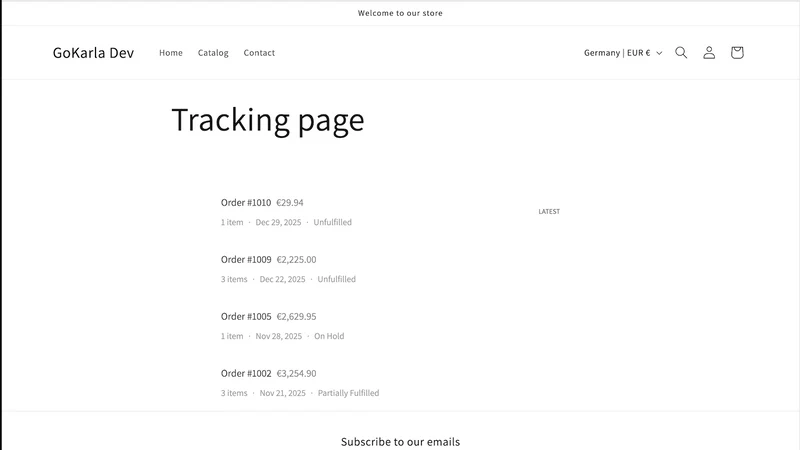Viewport: 800px width, 450px height.
Task: Click 3 items count of Order #1009
Action: (x=234, y=279)
